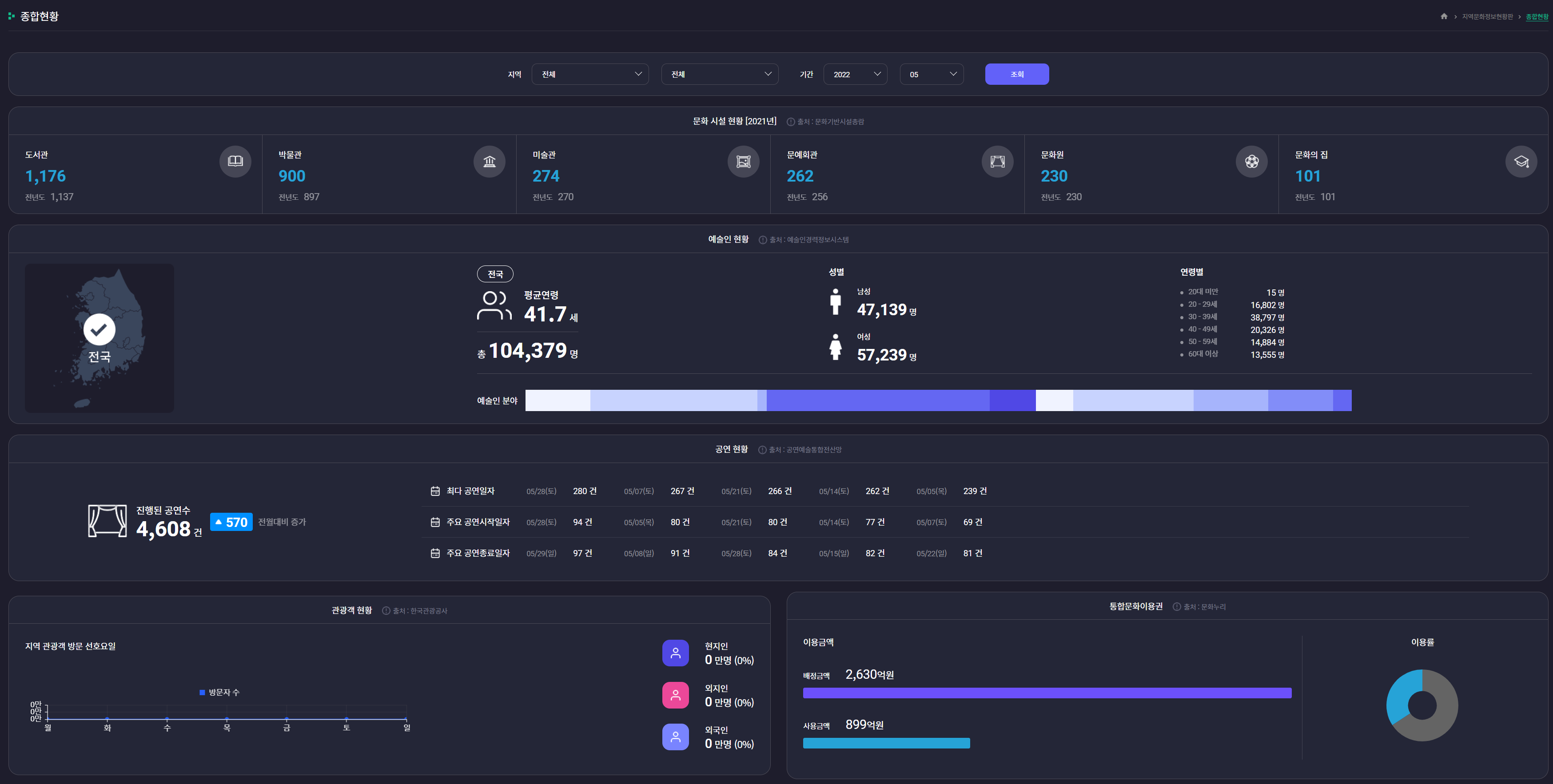Click the light purple 외국인 visitor icon
The image size is (1553, 784).
click(x=675, y=737)
